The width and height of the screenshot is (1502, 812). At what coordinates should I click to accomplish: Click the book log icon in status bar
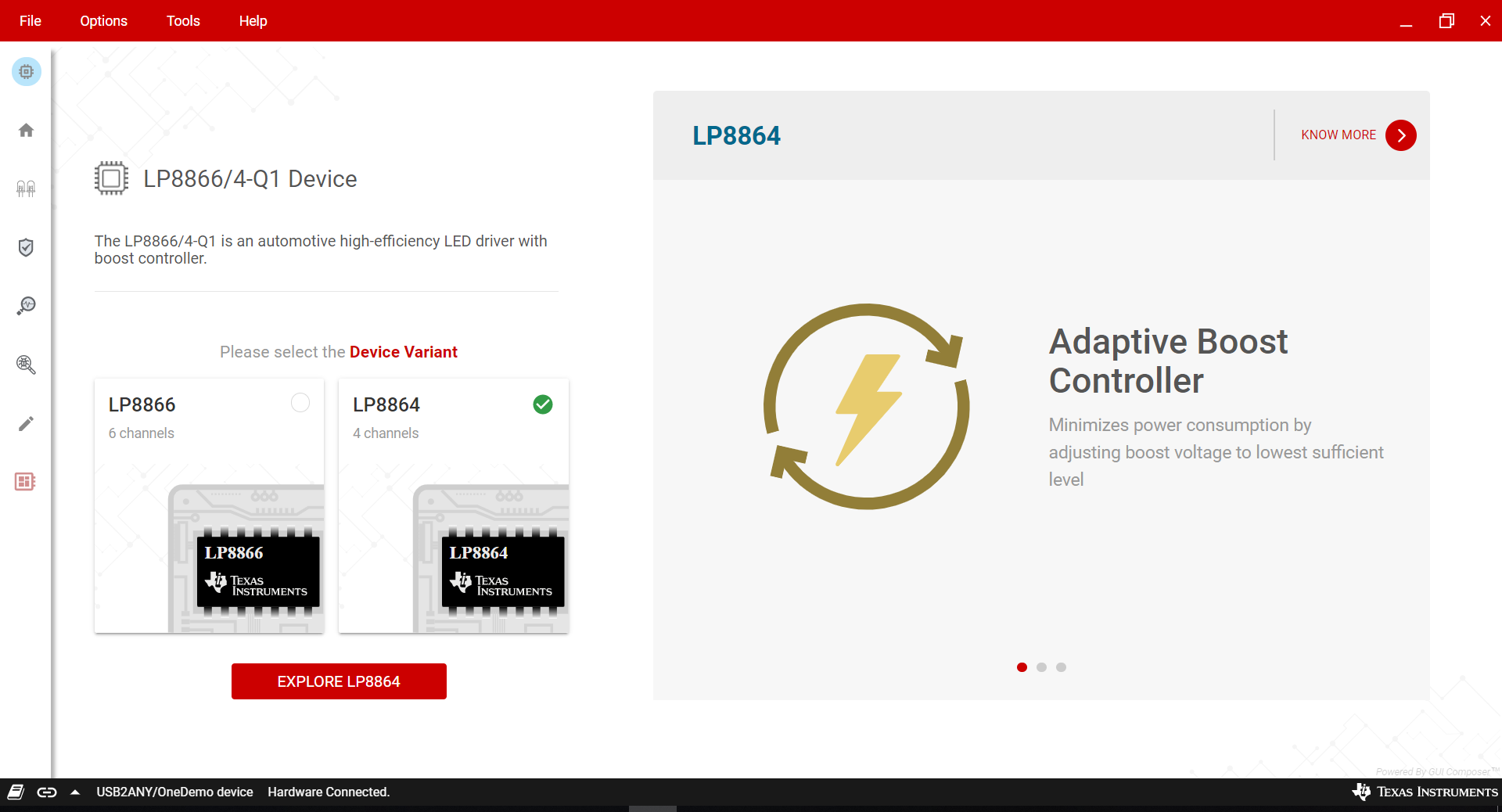[16, 792]
